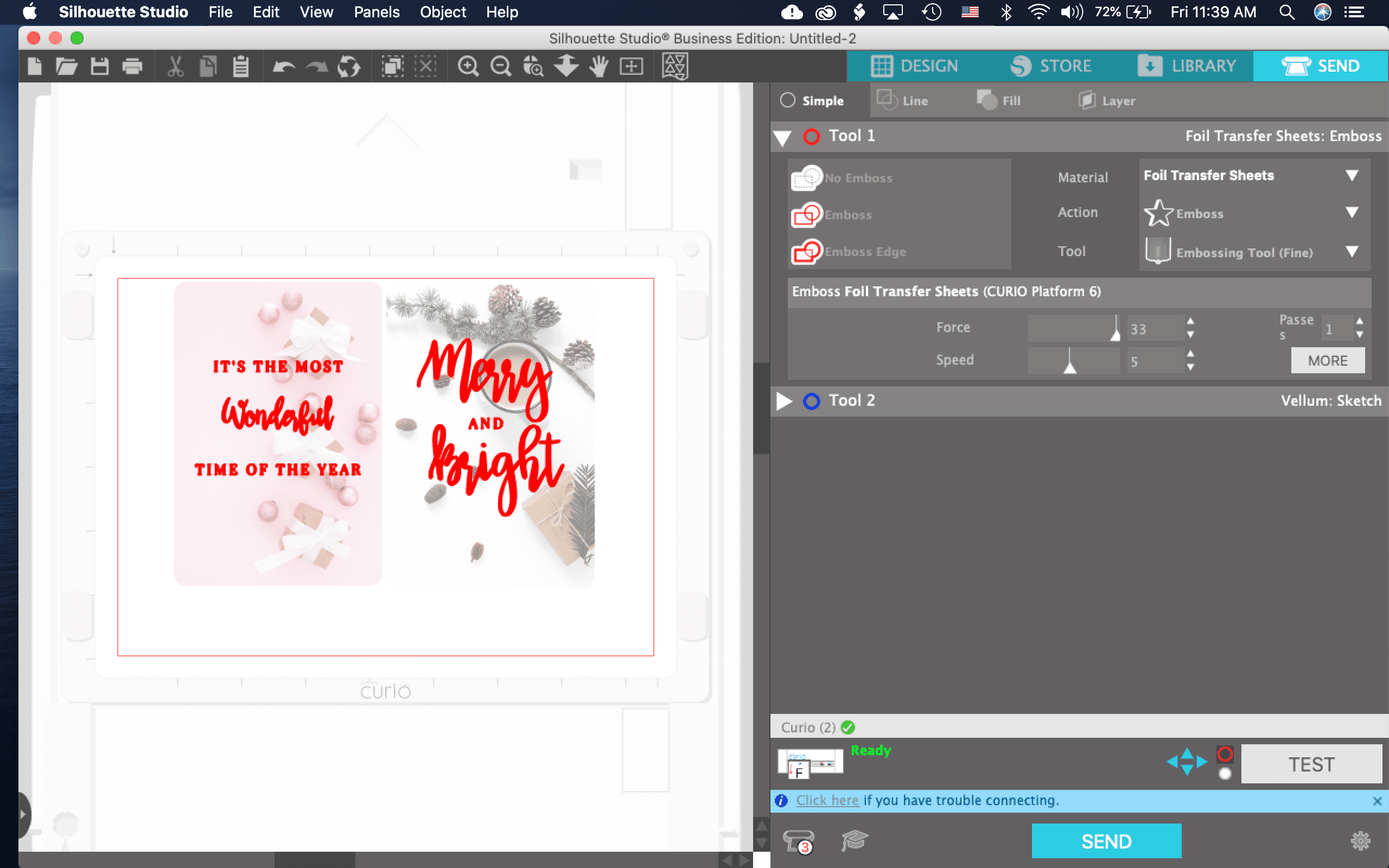
Task: Click the Zoom In magnifier icon
Action: click(x=468, y=67)
